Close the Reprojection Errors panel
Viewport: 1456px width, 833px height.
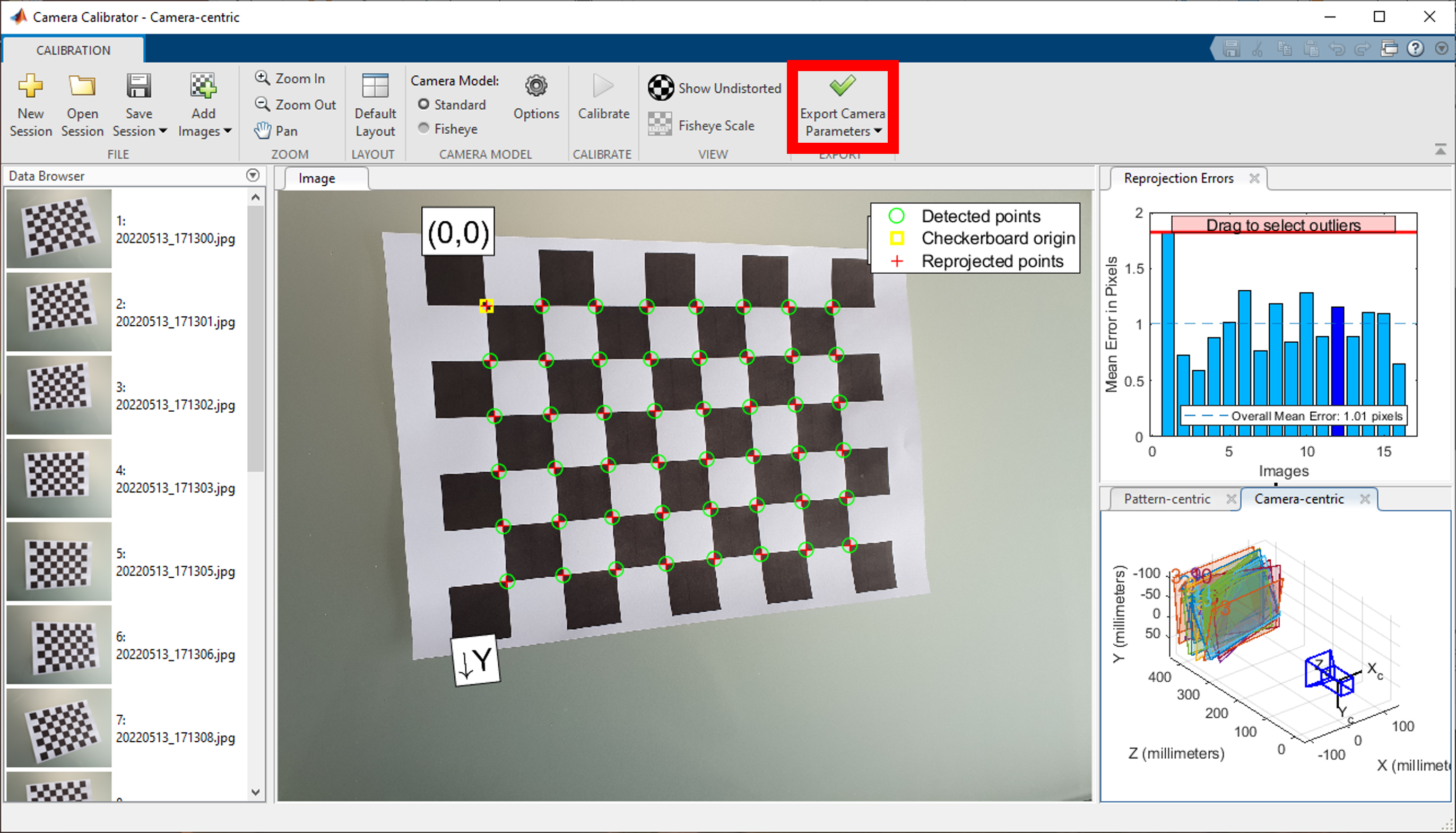click(1254, 178)
